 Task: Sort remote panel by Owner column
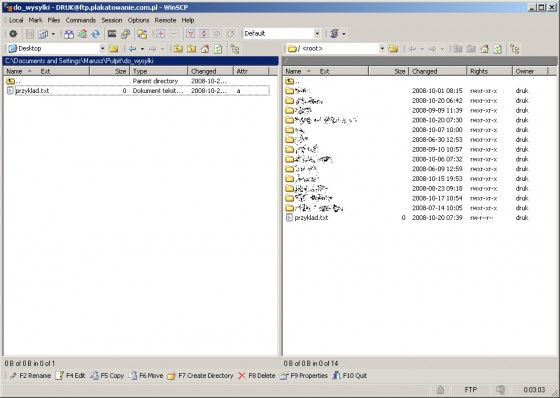pos(530,71)
